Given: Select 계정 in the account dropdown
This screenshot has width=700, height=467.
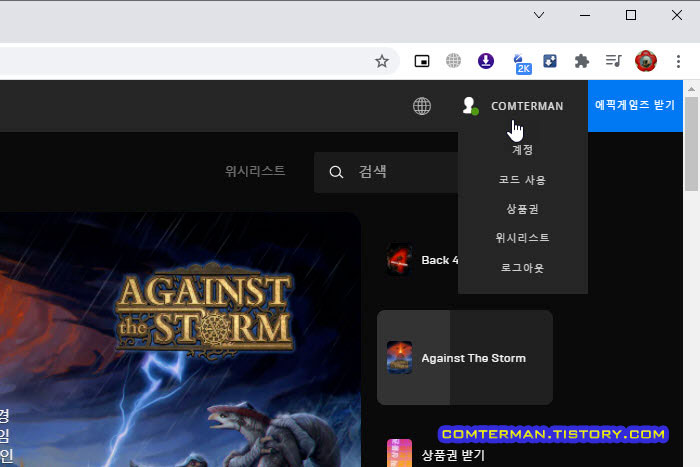Looking at the screenshot, I should 522,150.
